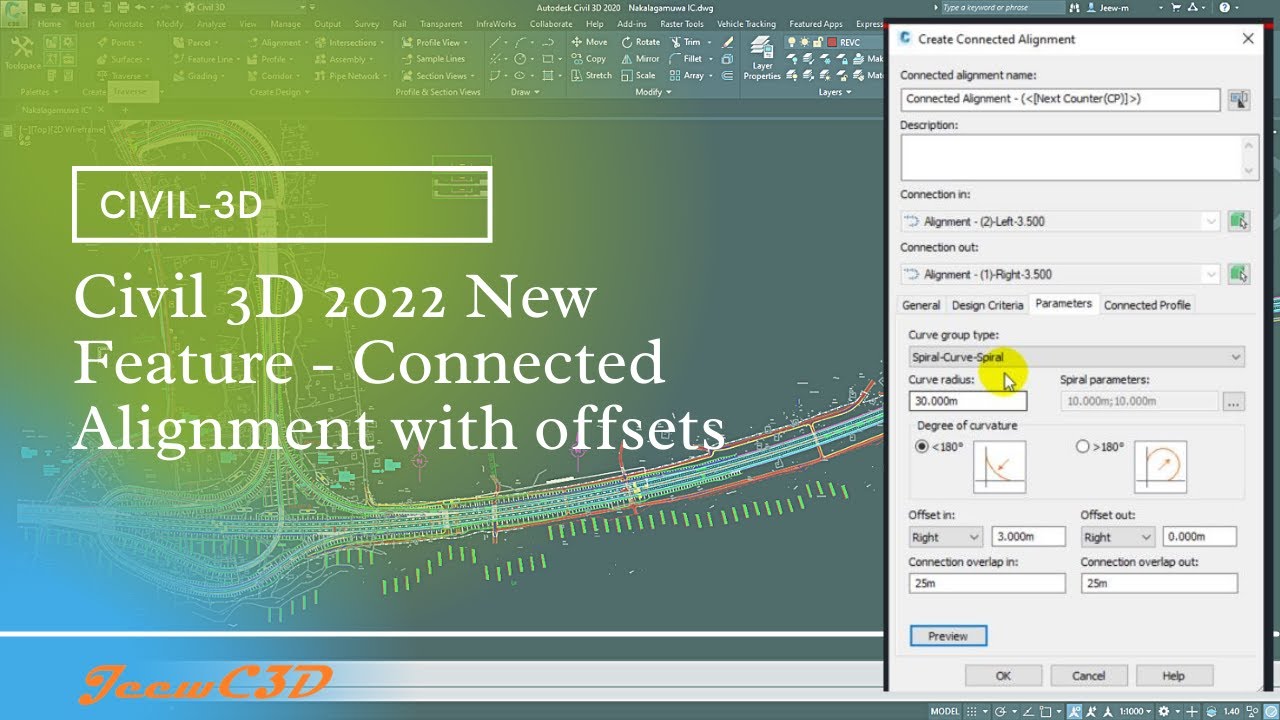
Task: Select the Copy tool in Modify panel
Action: [x=588, y=59]
